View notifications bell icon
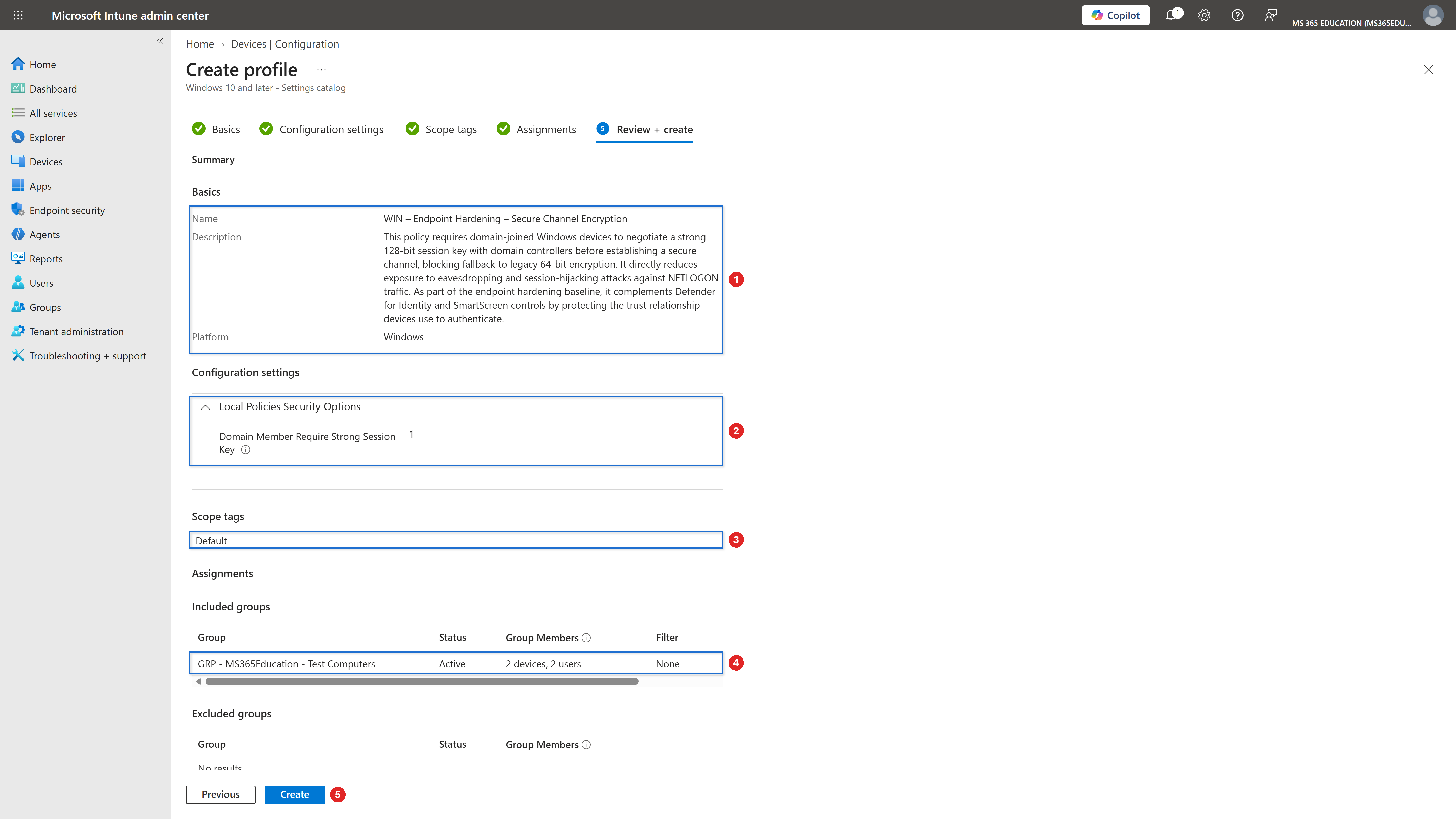 click(x=1172, y=15)
